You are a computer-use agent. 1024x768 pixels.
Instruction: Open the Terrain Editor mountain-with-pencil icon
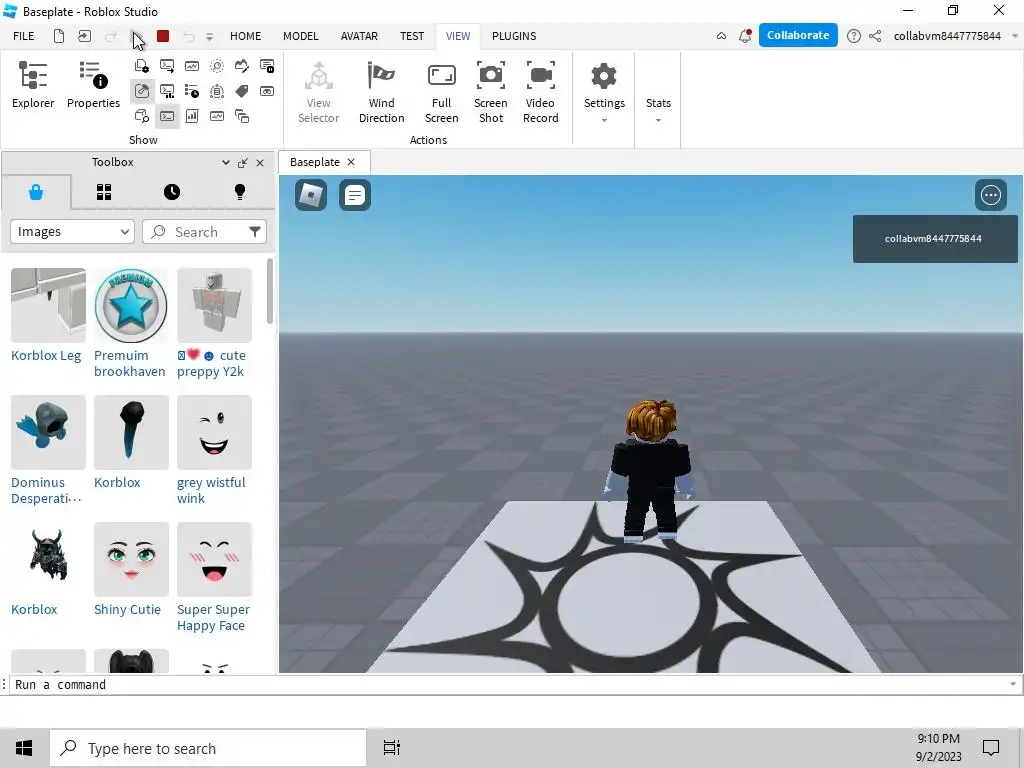242,66
